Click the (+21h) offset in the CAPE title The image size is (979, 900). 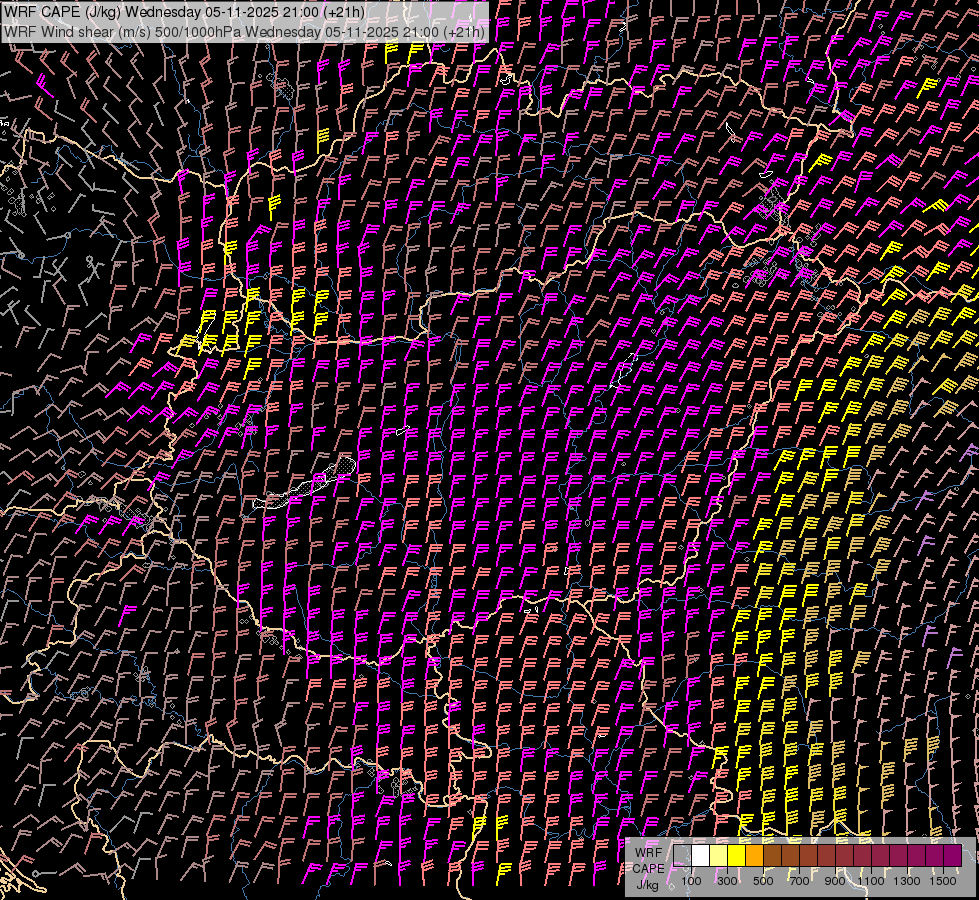pyautogui.click(x=344, y=12)
